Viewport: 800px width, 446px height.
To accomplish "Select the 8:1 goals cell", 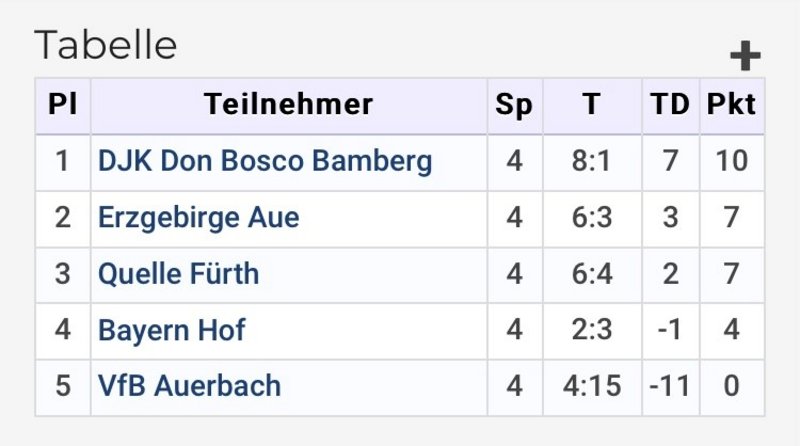I will click(x=592, y=163).
